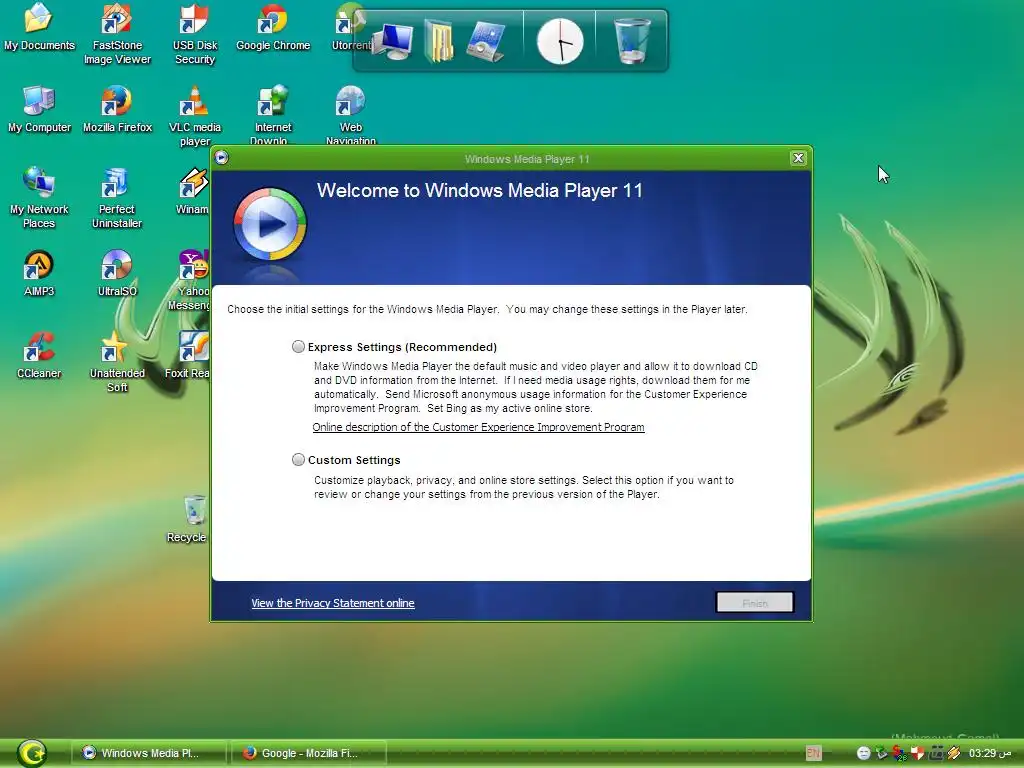Open USB Disk Security shortcut
The height and width of the screenshot is (768, 1024).
click(195, 33)
